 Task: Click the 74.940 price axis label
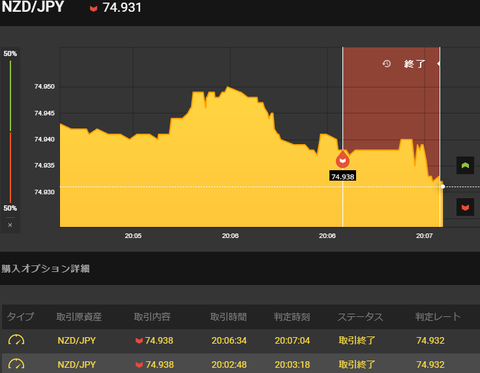[44, 139]
